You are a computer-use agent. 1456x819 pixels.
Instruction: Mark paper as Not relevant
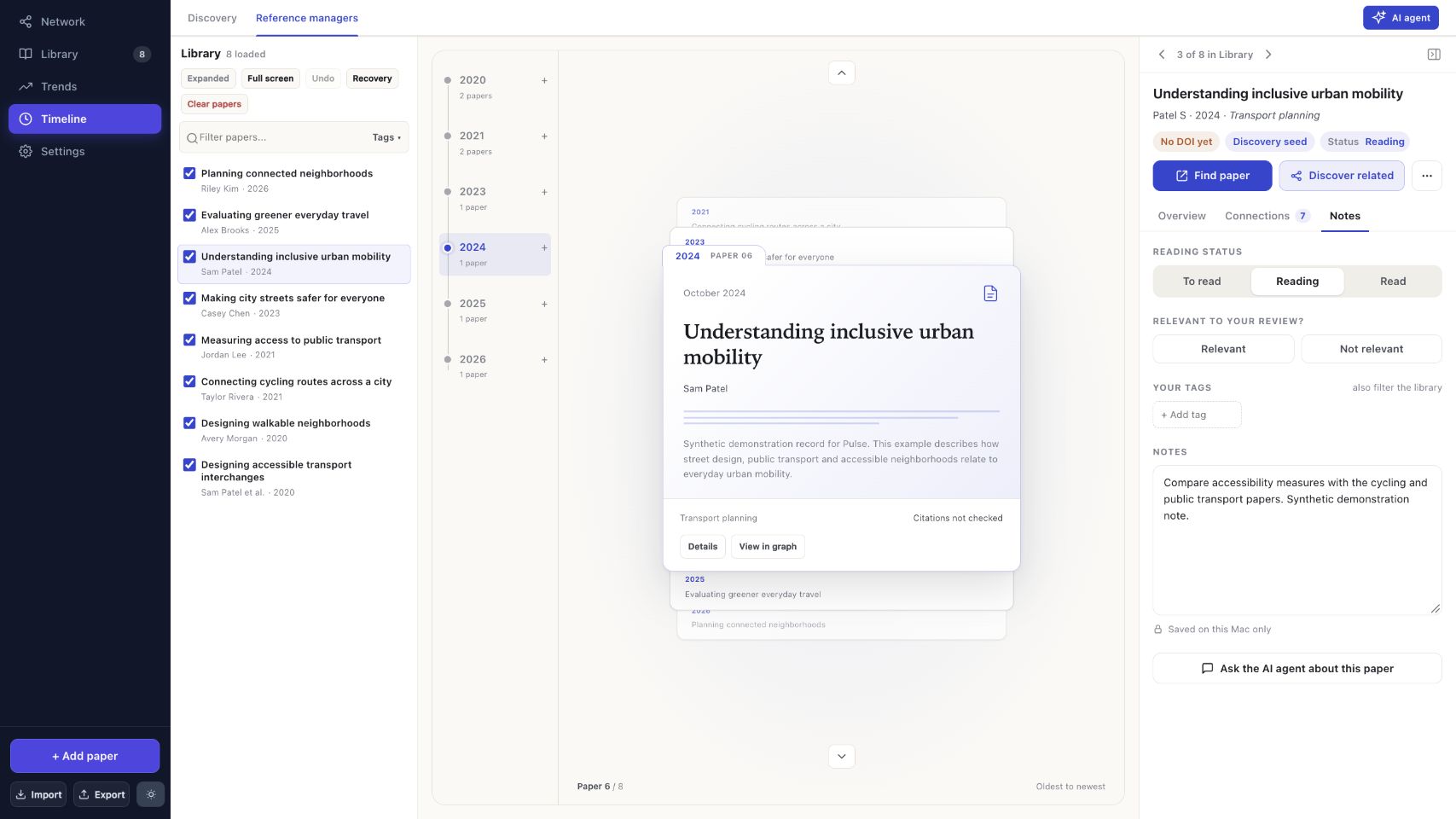(1372, 349)
